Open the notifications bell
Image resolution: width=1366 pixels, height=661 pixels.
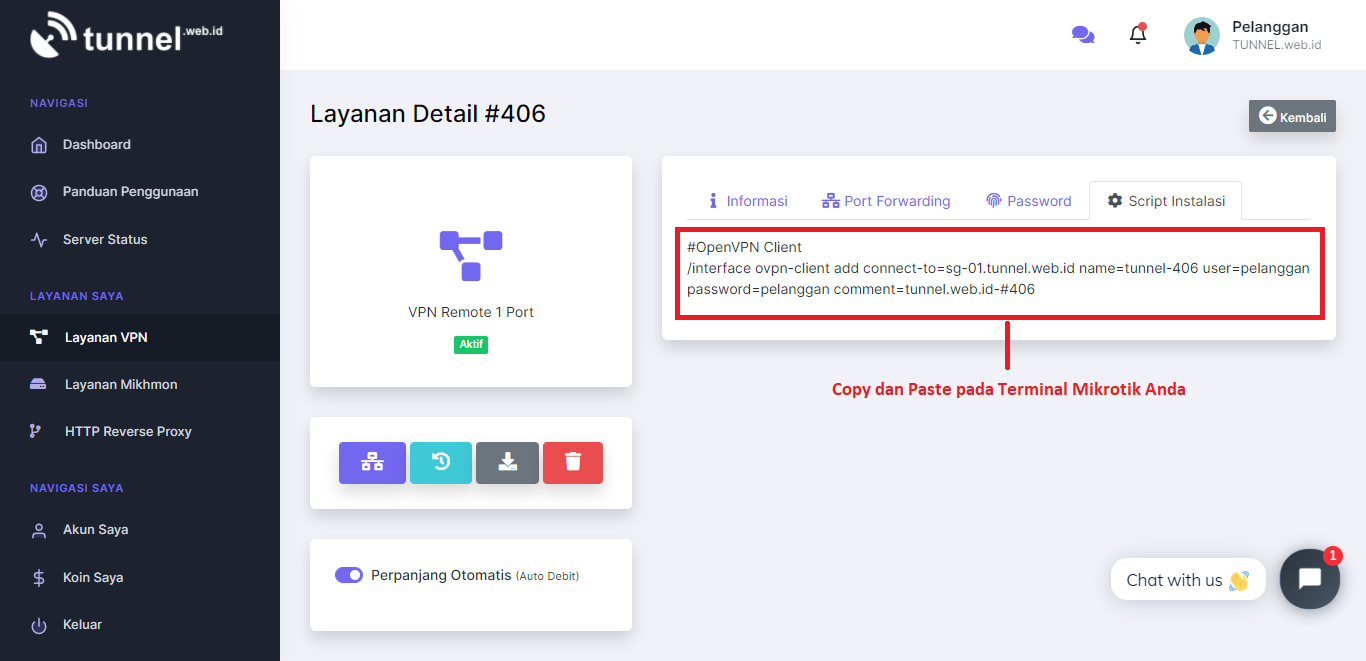1138,33
